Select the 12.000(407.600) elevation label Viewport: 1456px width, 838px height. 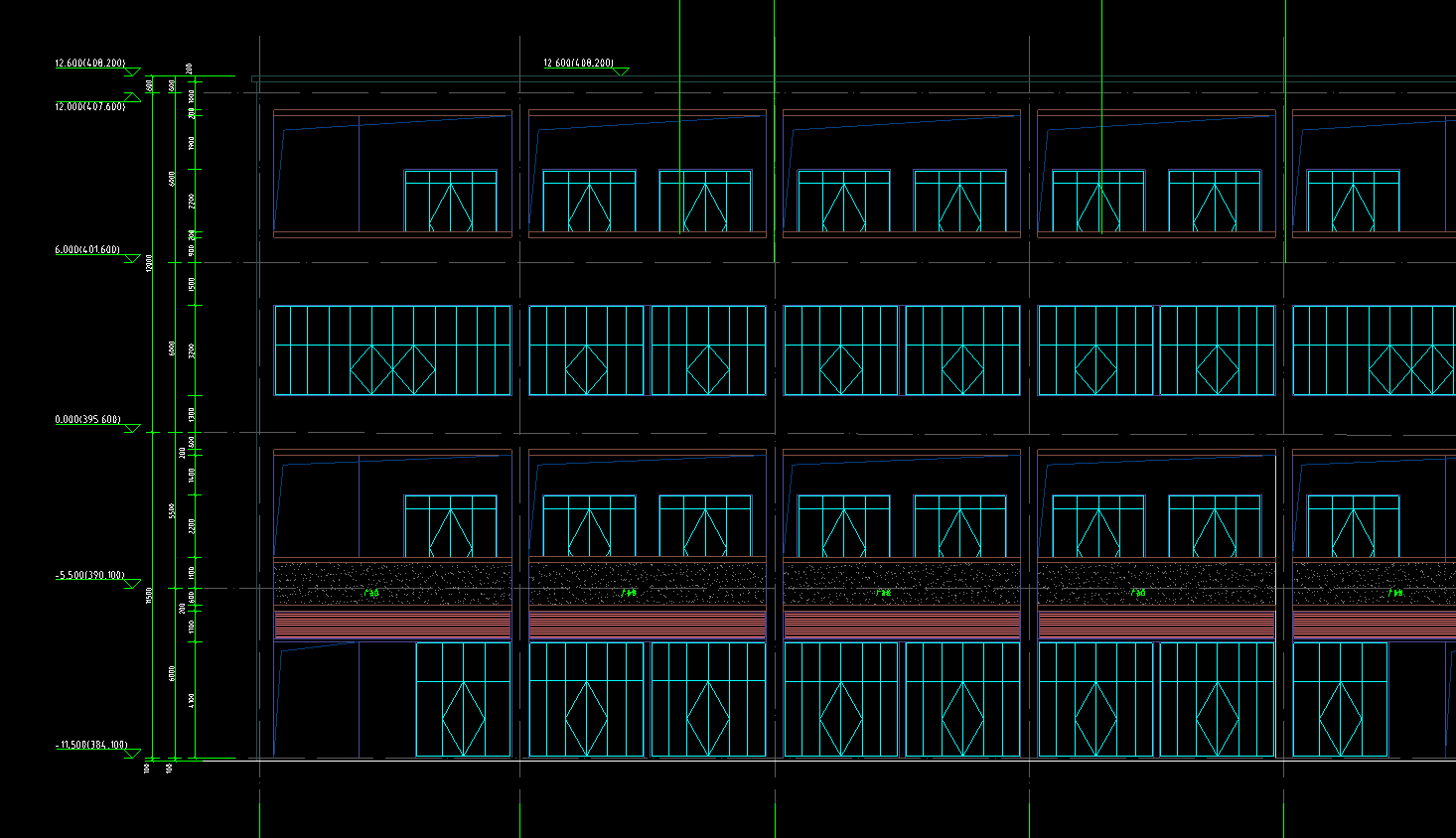click(x=90, y=106)
